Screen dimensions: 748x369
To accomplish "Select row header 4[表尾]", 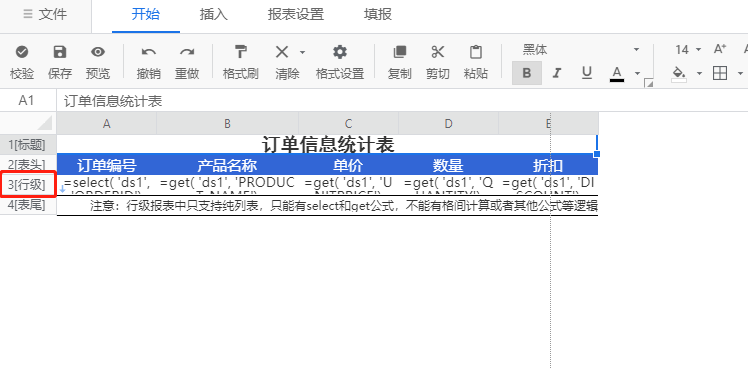I will [x=28, y=205].
